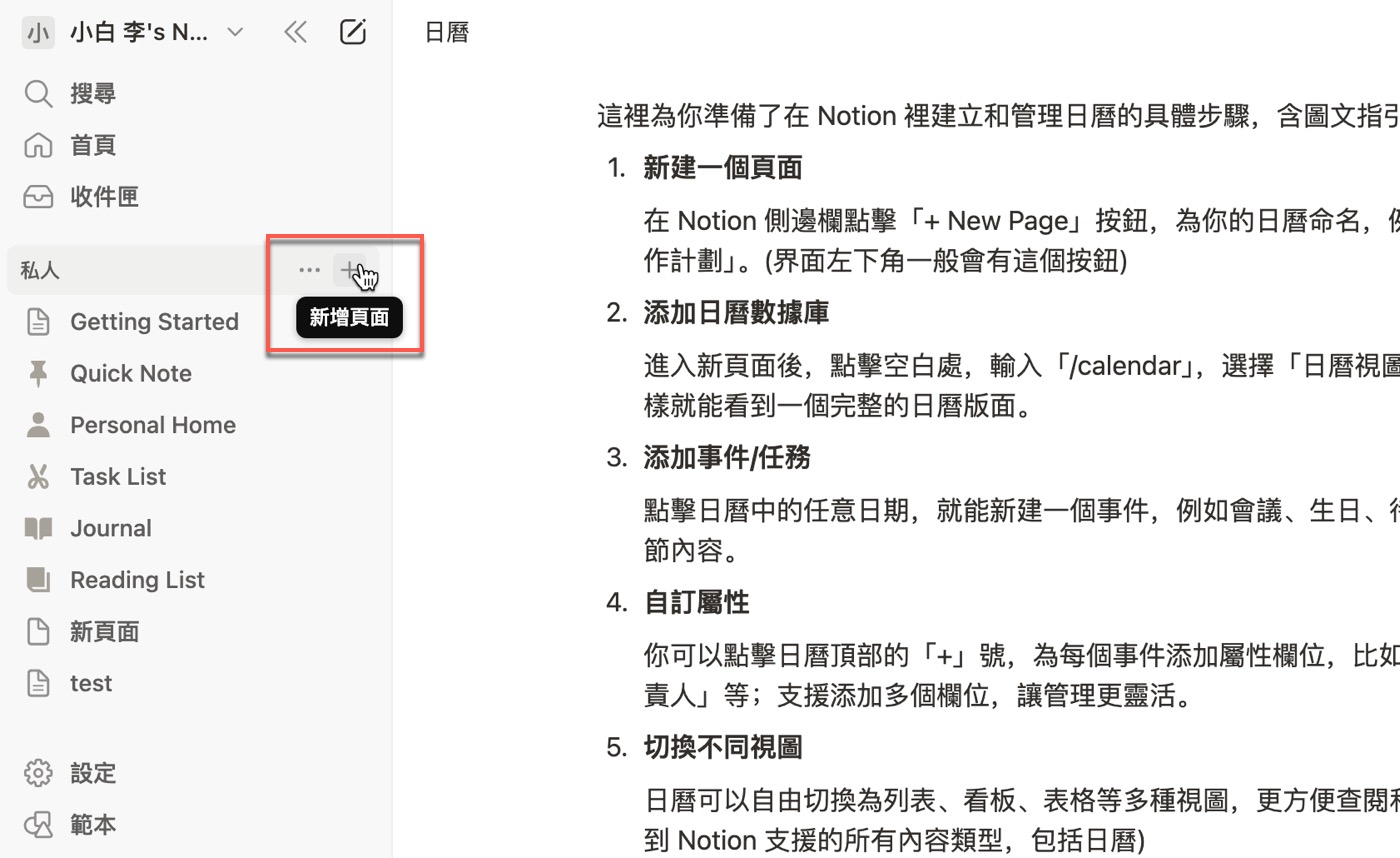The width and height of the screenshot is (1400, 858).
Task: Click the Getting Started page icon
Action: point(38,322)
